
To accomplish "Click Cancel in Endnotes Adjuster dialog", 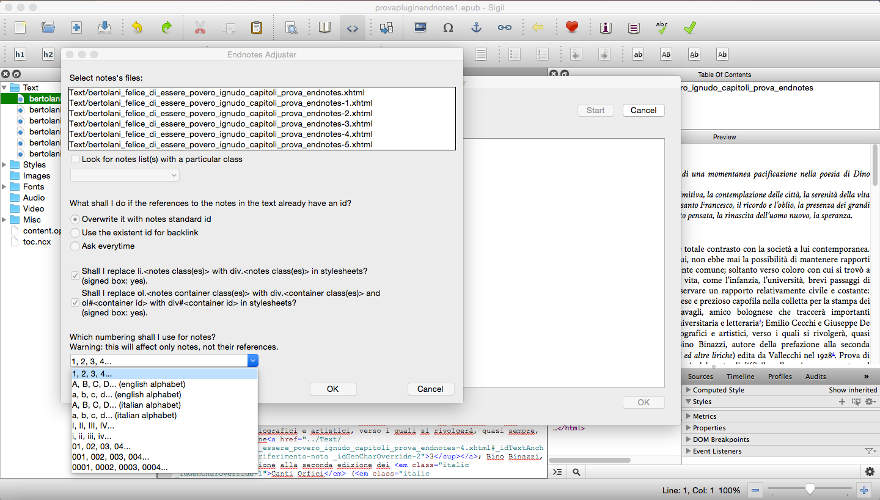I will tap(430, 389).
